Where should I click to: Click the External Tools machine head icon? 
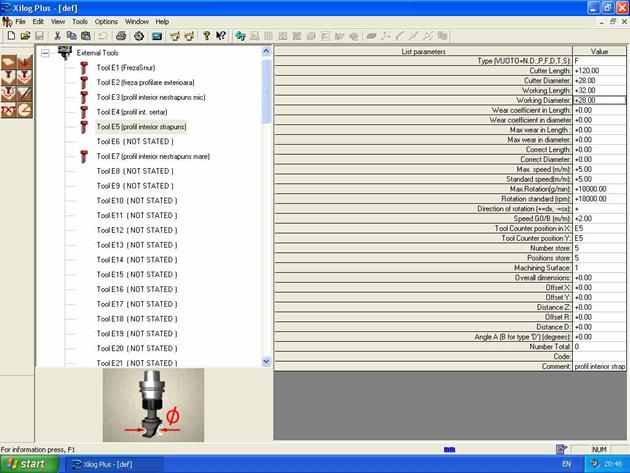click(65, 51)
